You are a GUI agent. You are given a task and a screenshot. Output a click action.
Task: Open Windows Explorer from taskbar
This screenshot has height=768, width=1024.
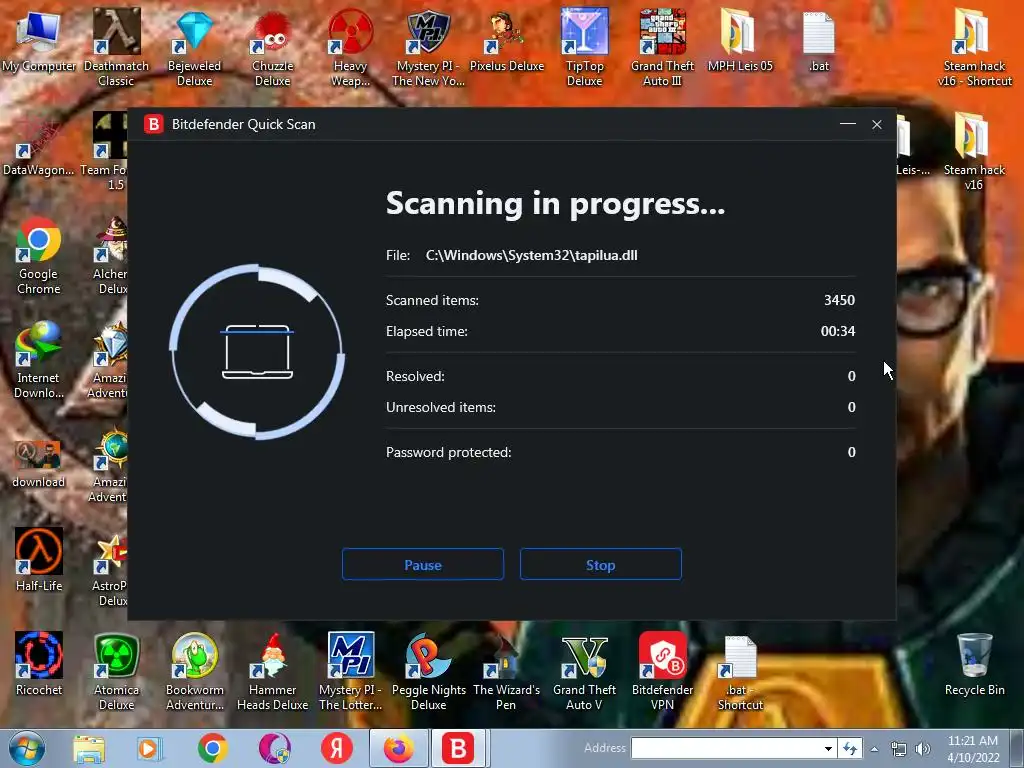click(89, 748)
